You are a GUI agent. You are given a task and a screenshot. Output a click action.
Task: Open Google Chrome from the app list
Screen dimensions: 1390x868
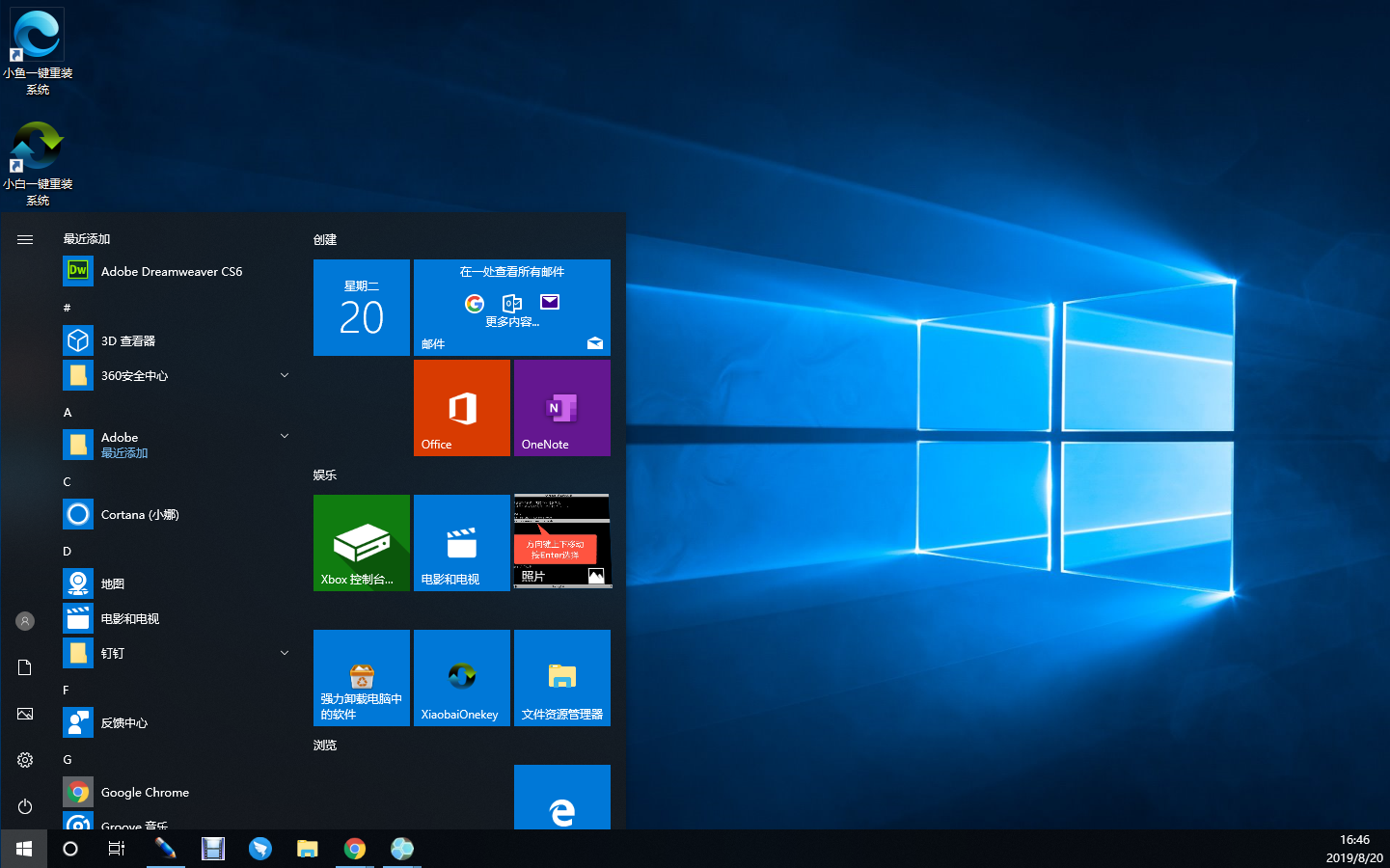145,793
